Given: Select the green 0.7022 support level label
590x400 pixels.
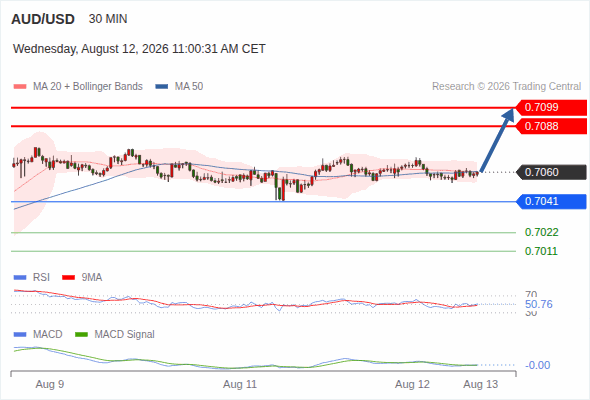Looking at the screenshot, I should (541, 232).
